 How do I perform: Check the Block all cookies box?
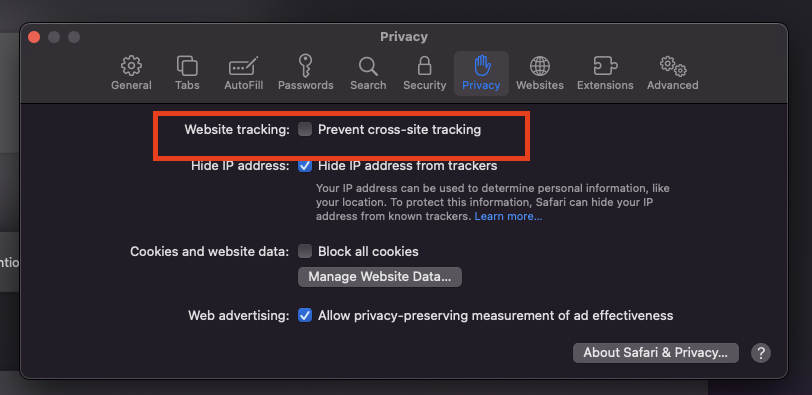[305, 252]
